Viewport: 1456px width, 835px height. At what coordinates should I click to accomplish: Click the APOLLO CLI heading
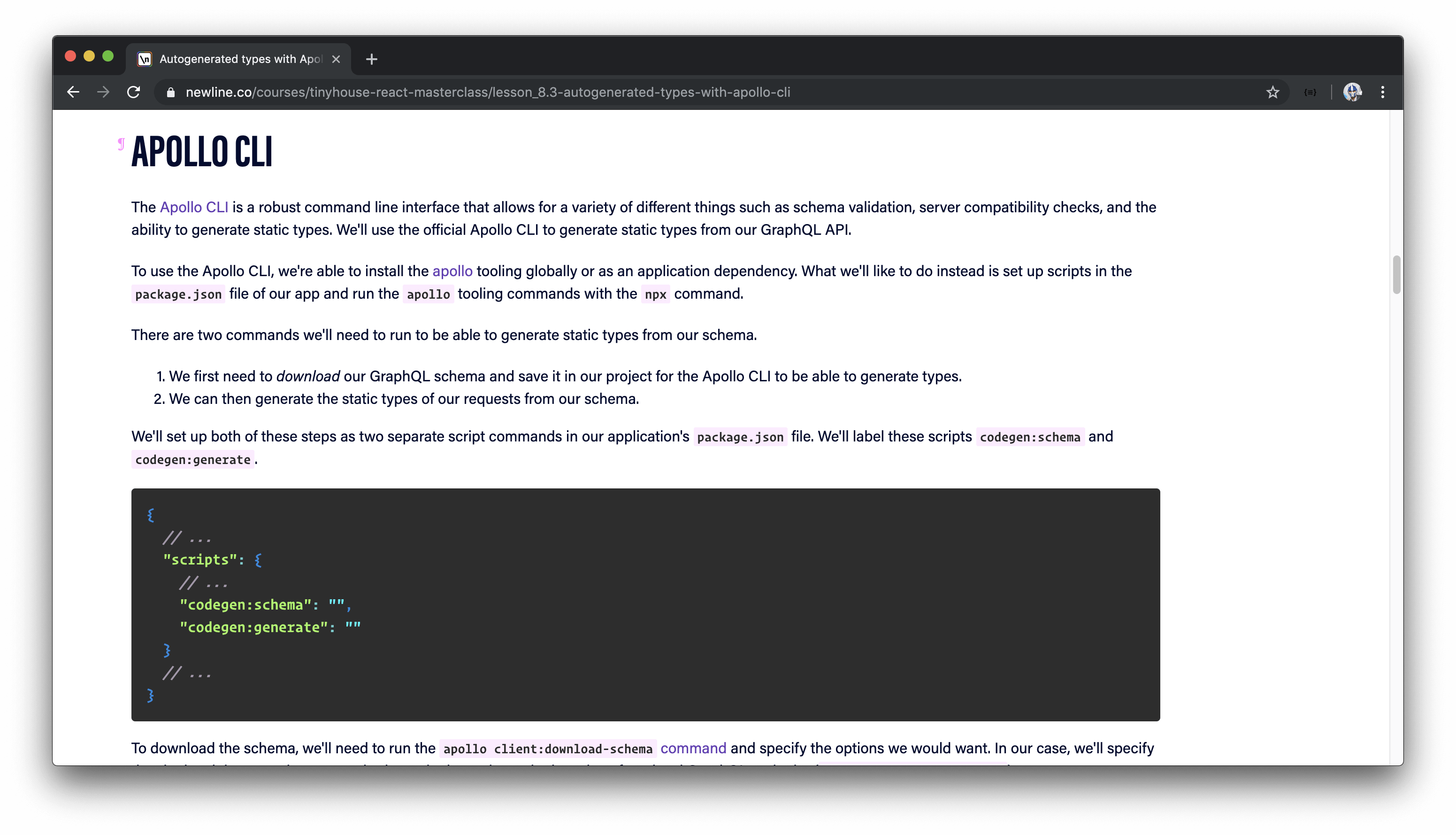202,151
